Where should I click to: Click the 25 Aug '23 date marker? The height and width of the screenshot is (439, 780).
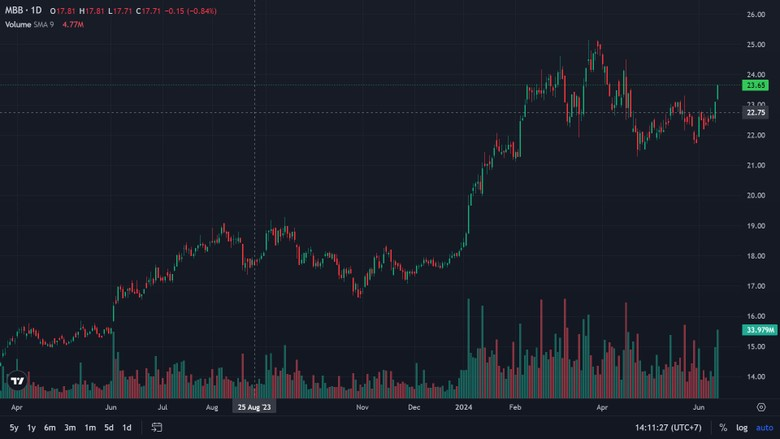pos(254,407)
